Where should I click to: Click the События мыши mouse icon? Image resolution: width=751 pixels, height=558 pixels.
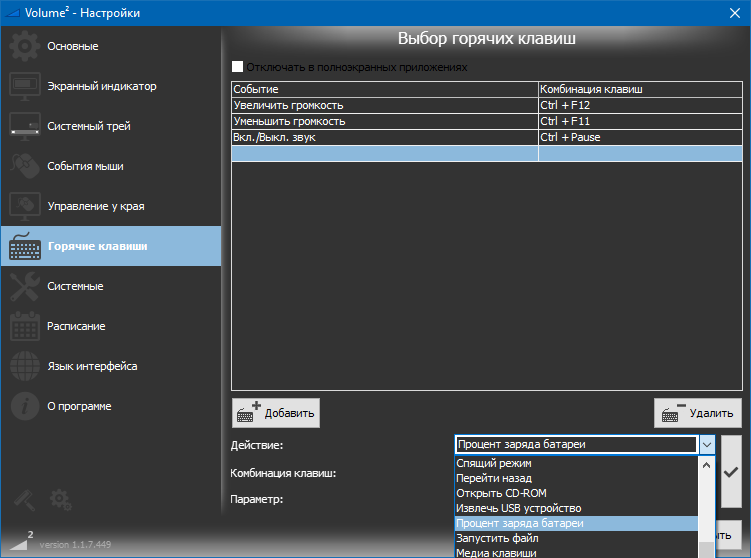click(24, 166)
